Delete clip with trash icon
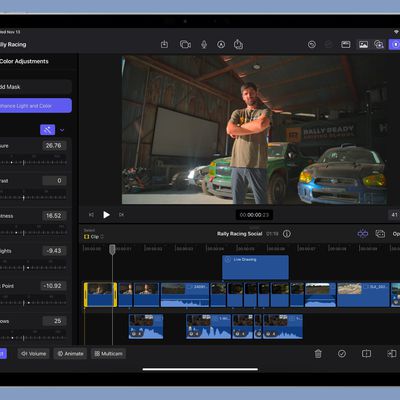Image resolution: width=400 pixels, height=400 pixels. tap(318, 354)
